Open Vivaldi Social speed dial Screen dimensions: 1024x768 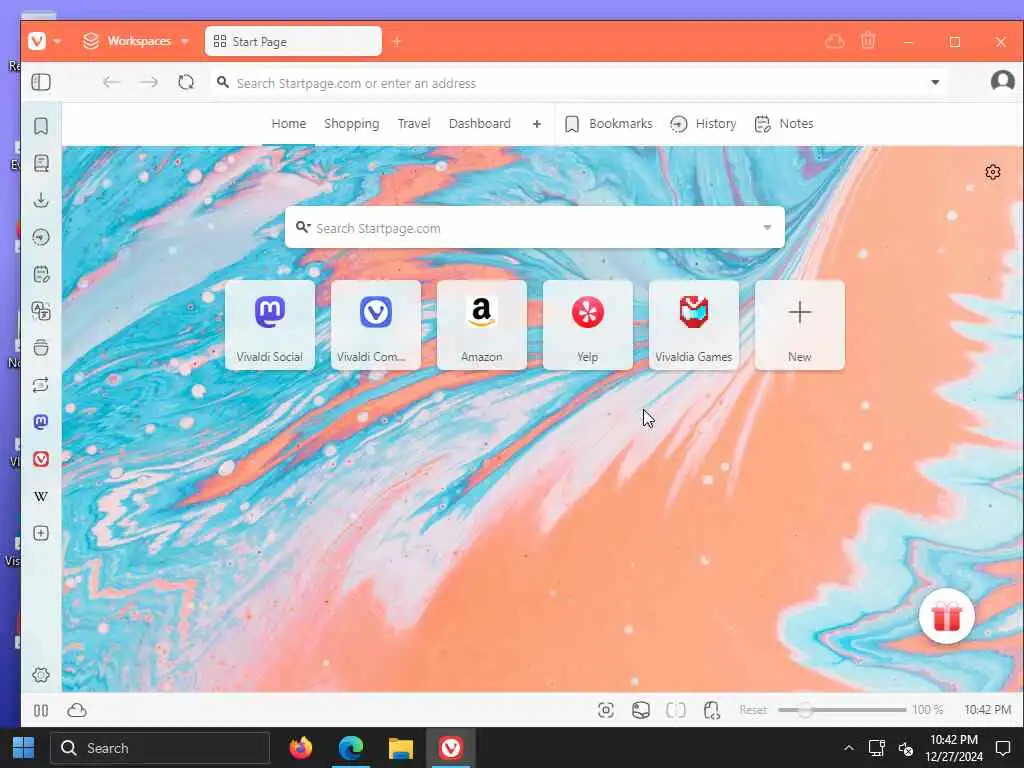pyautogui.click(x=270, y=325)
